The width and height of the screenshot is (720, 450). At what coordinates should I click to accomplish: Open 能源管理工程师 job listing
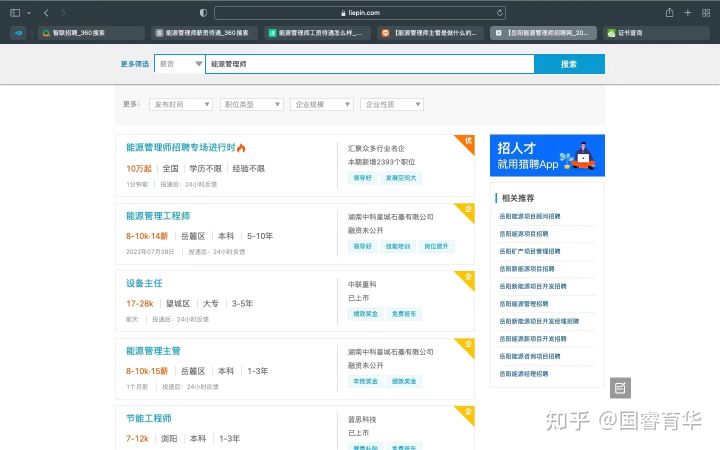(x=158, y=216)
